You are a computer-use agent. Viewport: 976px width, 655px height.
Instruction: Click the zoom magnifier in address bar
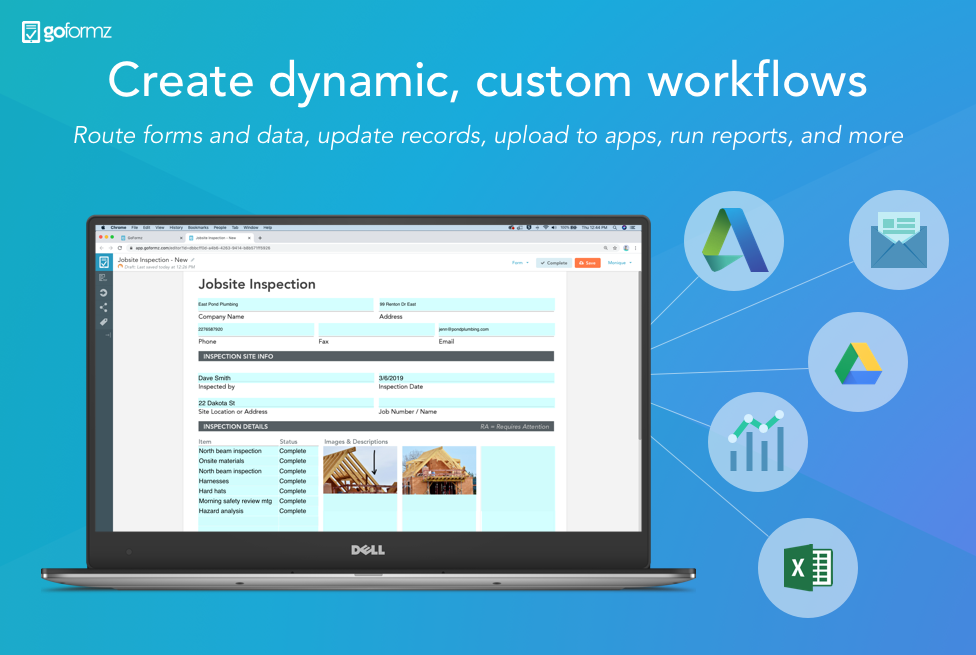606,248
